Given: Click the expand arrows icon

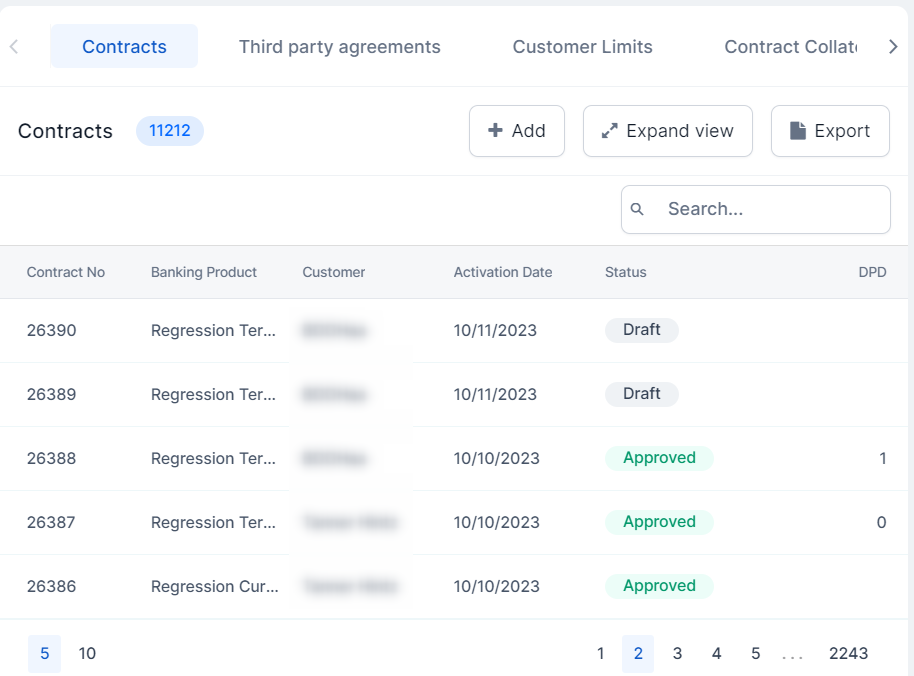Looking at the screenshot, I should point(609,131).
